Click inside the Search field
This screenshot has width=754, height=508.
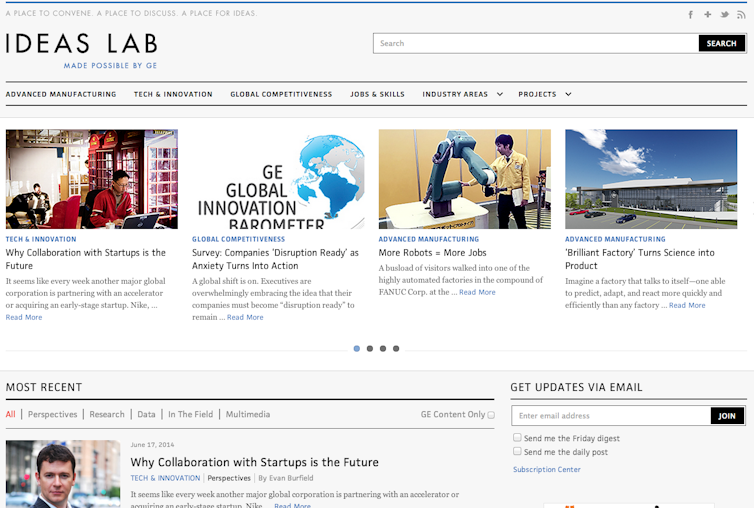coord(536,43)
